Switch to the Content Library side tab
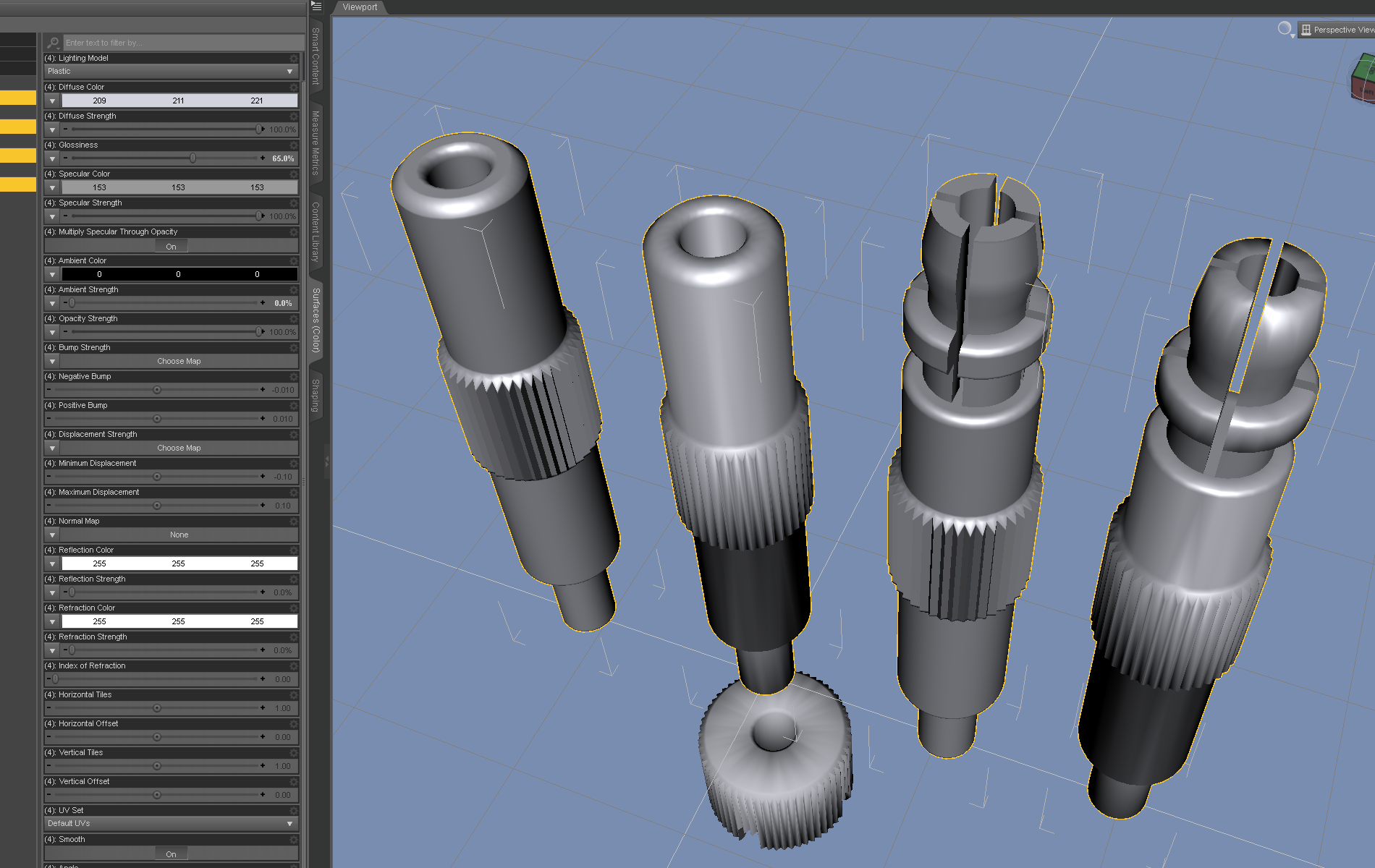 (316, 231)
